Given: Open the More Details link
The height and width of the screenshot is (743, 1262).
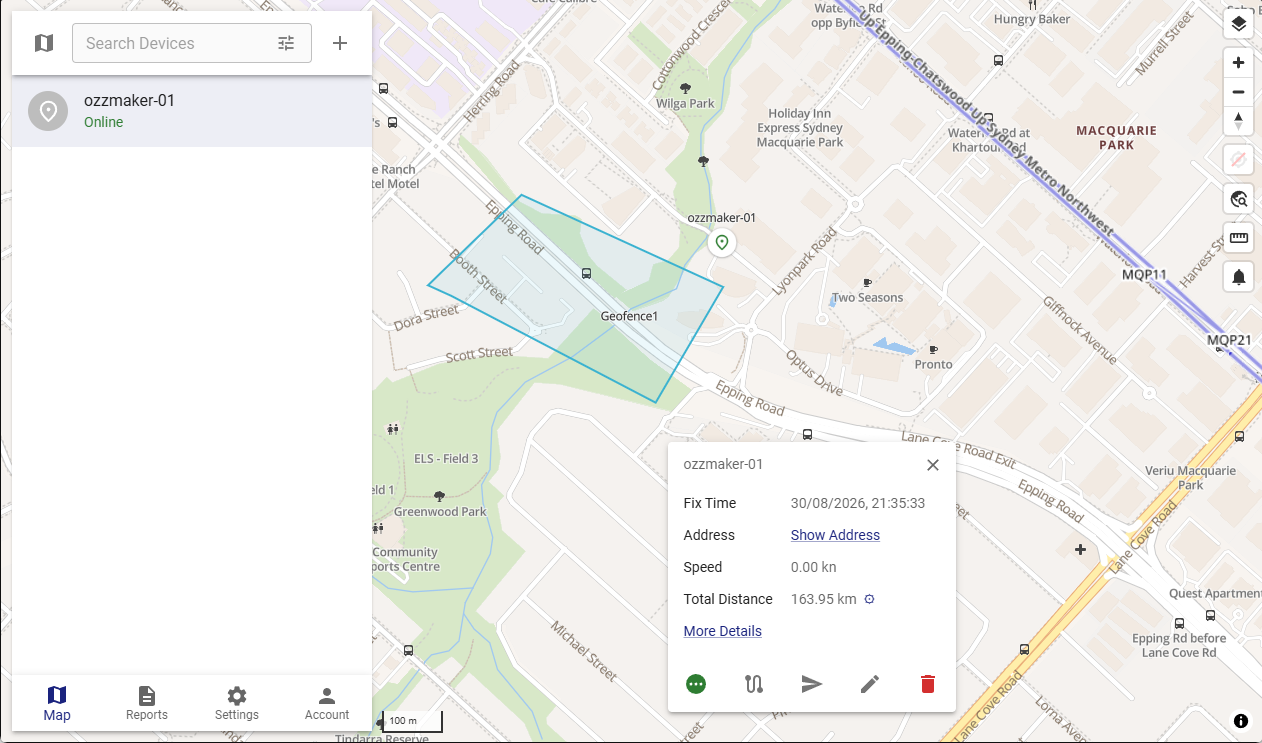Looking at the screenshot, I should coord(723,631).
